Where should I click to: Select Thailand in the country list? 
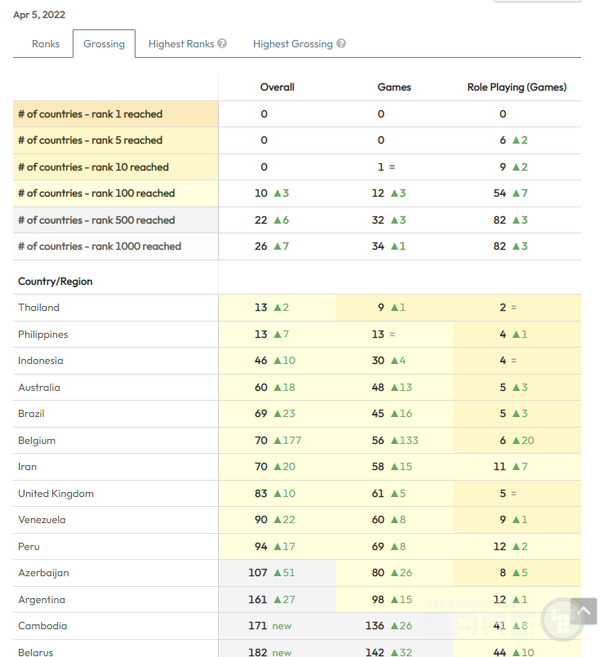click(39, 308)
